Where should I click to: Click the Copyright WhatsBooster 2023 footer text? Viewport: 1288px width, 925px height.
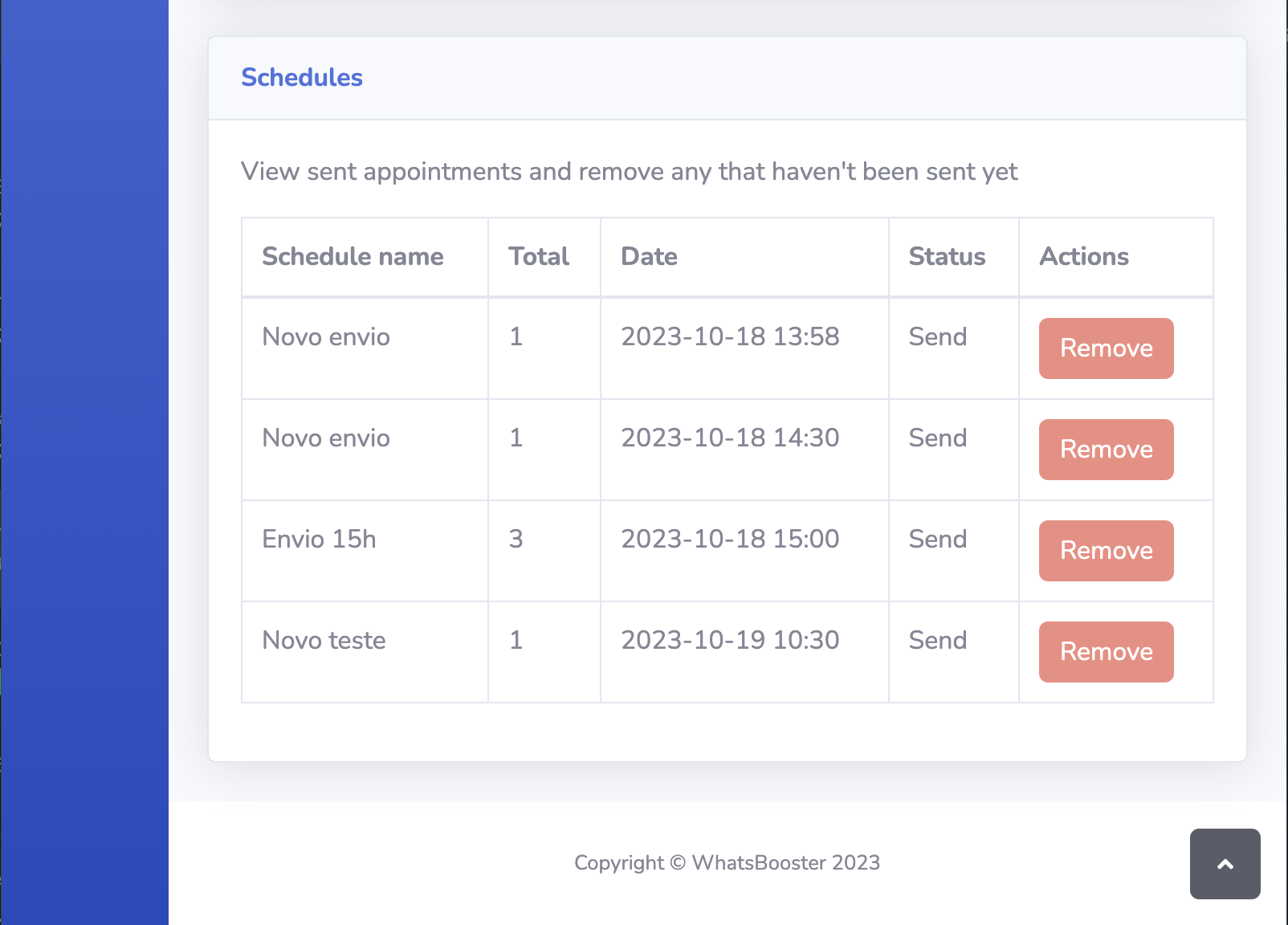727,862
